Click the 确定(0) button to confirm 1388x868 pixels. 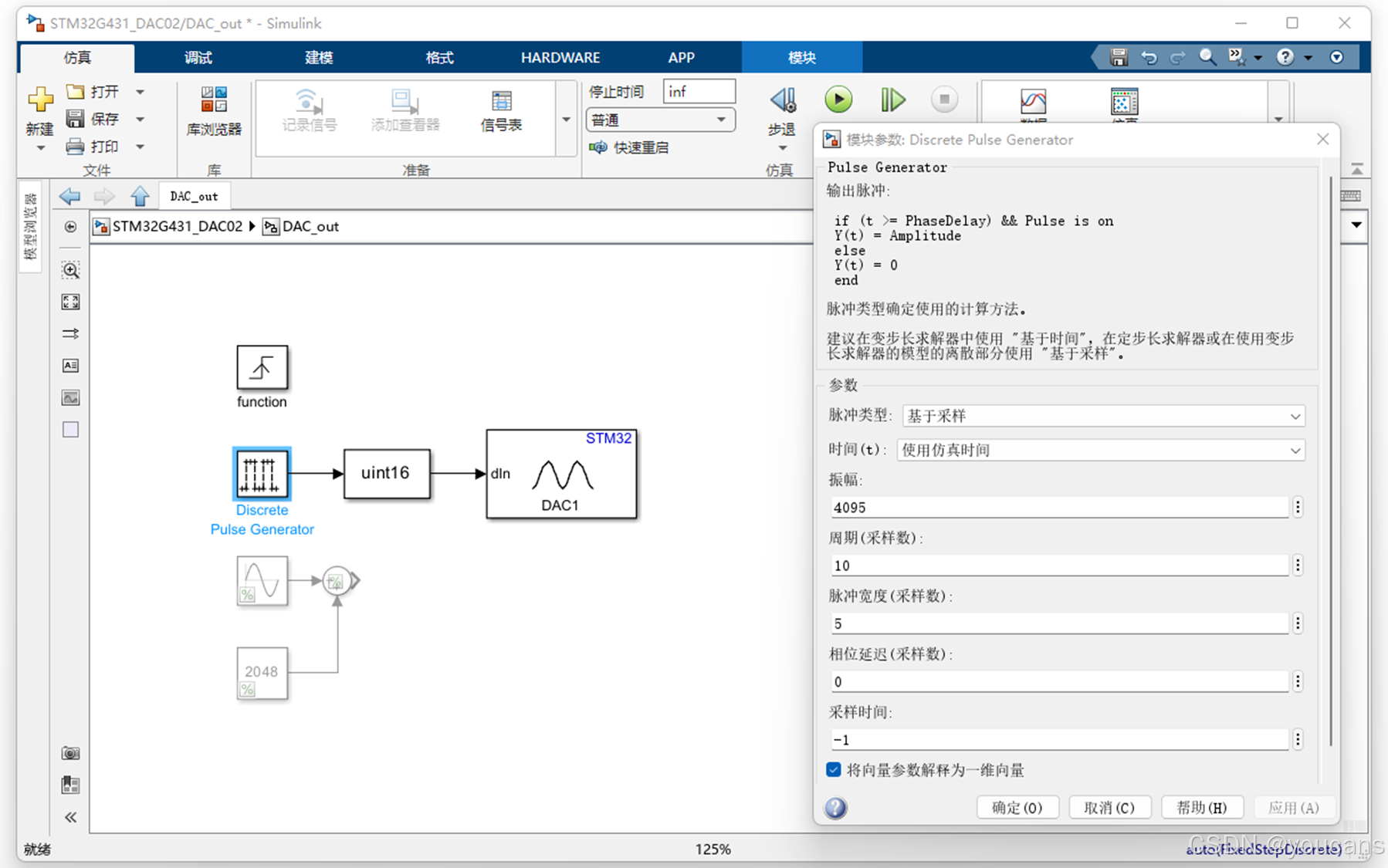(1017, 807)
